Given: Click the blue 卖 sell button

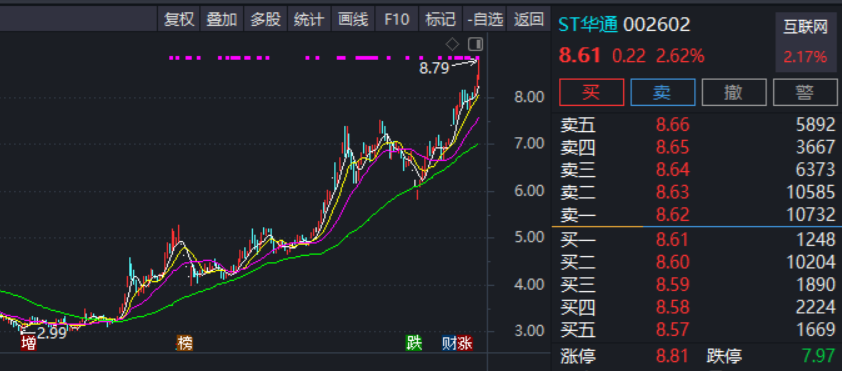Looking at the screenshot, I should [x=663, y=92].
